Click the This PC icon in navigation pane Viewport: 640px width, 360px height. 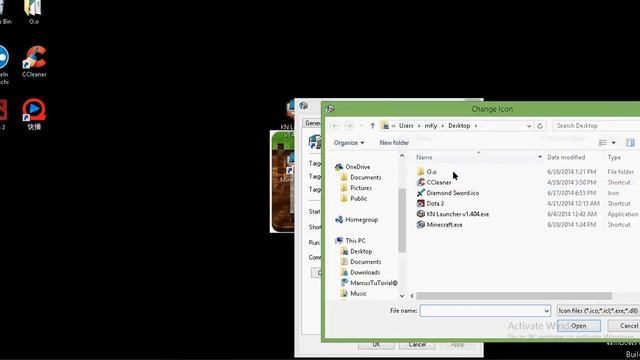click(339, 240)
